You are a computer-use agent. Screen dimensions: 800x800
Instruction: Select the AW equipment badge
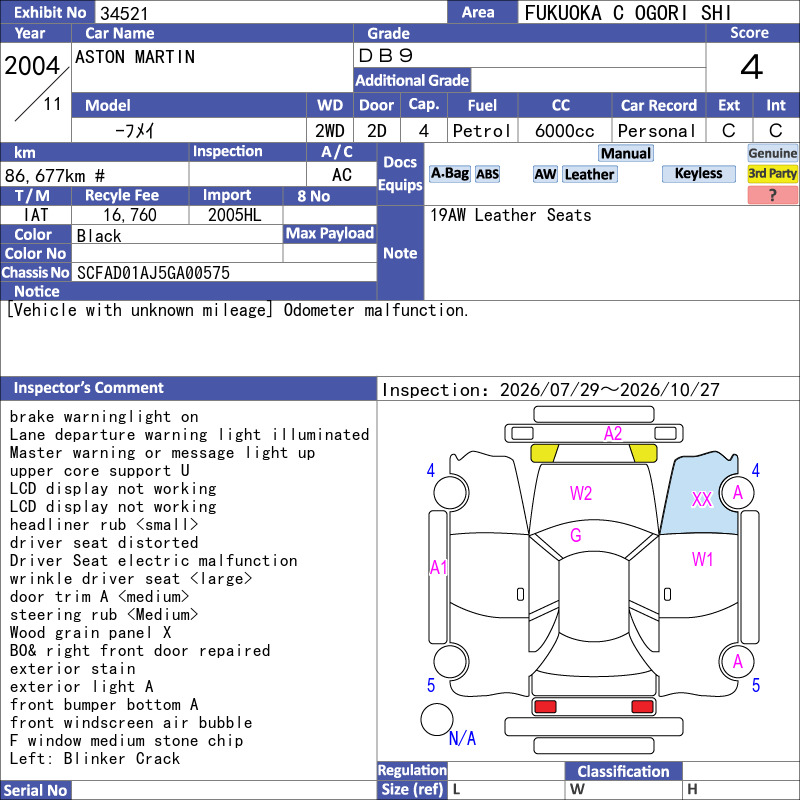545,174
